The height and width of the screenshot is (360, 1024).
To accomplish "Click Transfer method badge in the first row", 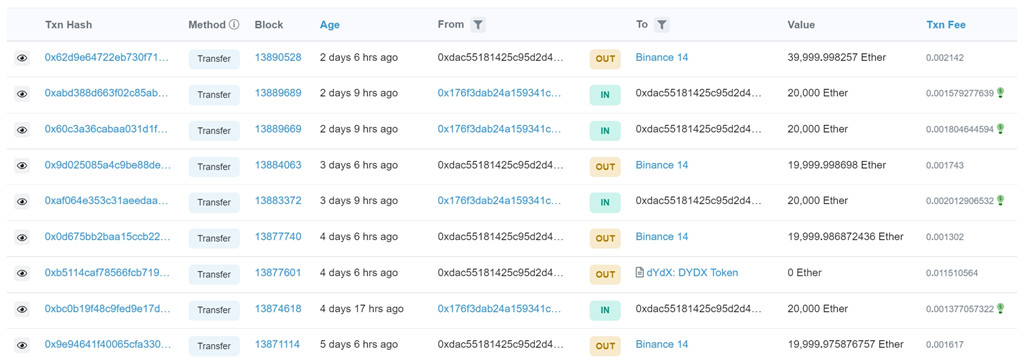I will click(x=214, y=59).
